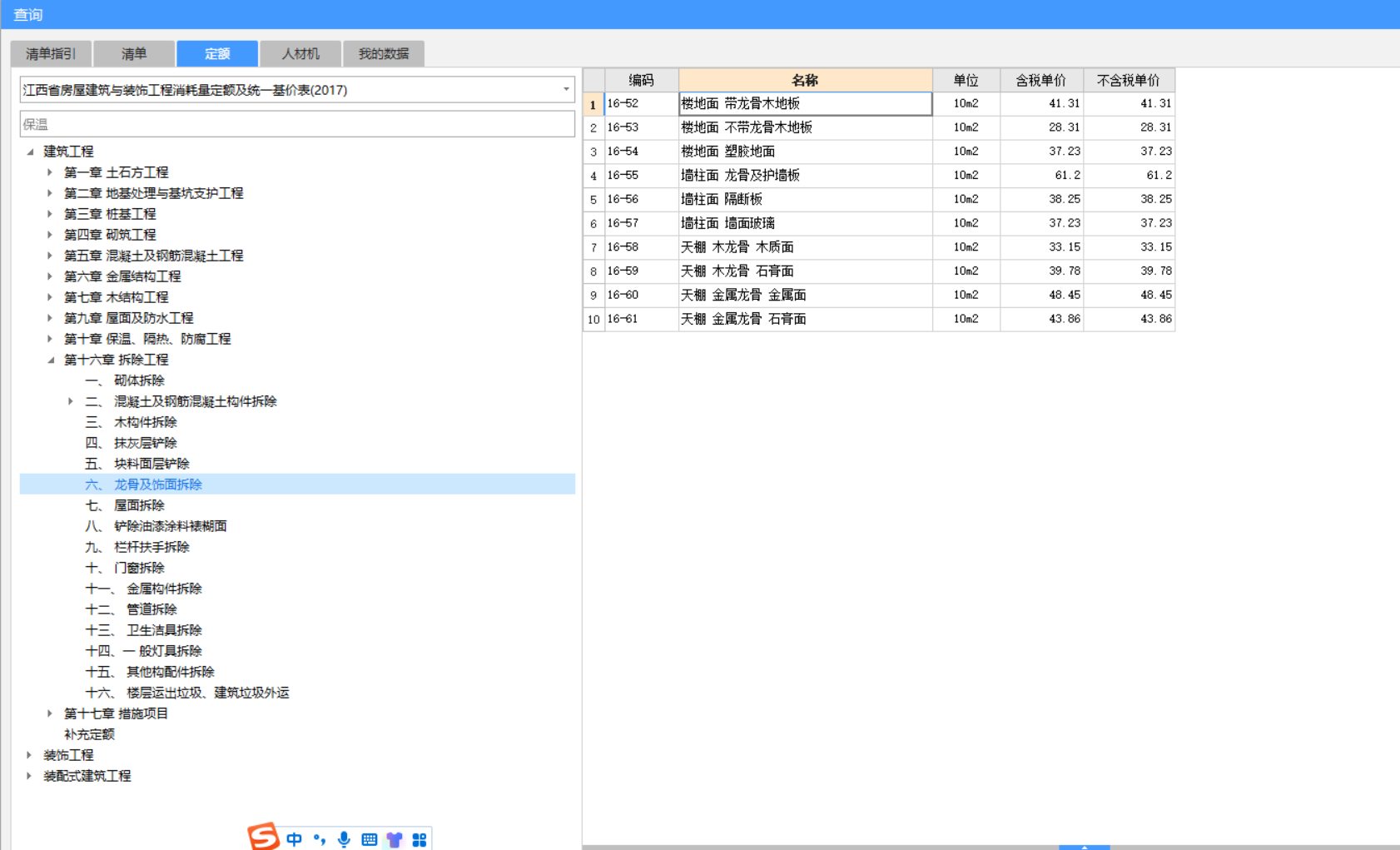
Task: Select cell 墙柱面 龙骨及护墙板
Action: [805, 176]
